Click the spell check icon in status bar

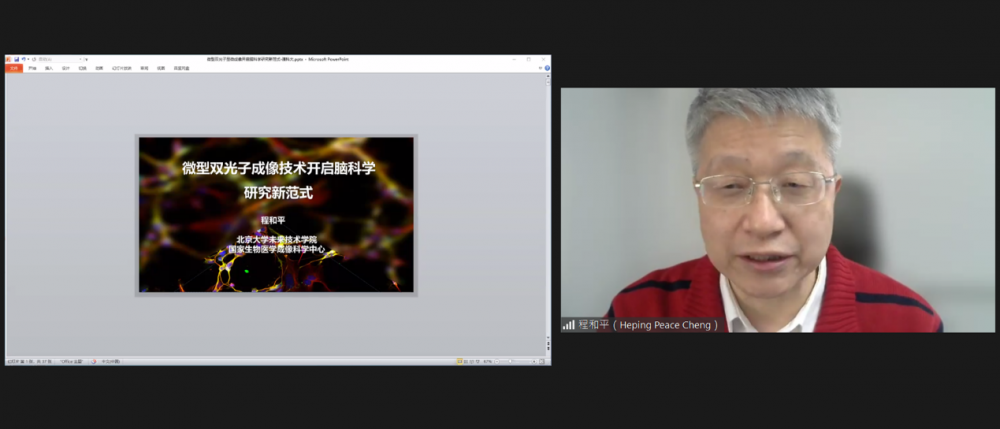pyautogui.click(x=92, y=361)
